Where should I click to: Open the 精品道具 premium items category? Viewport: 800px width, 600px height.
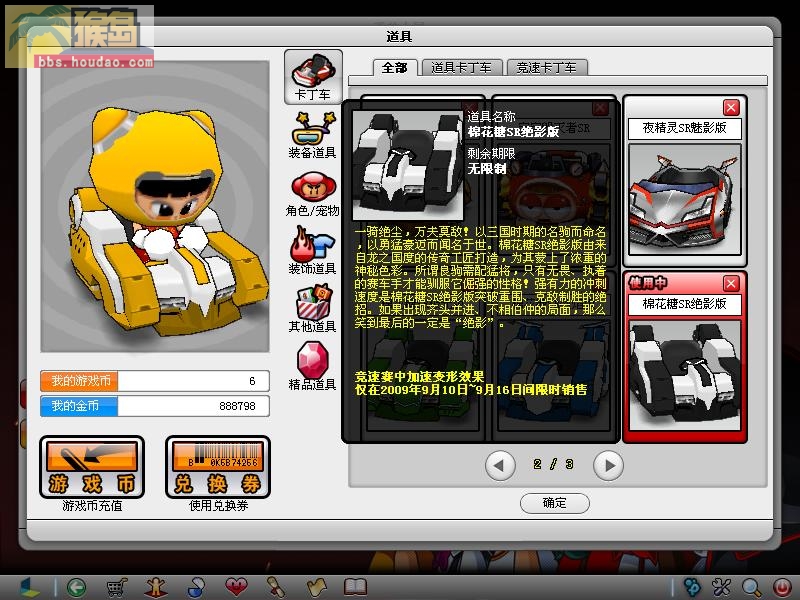click(313, 366)
